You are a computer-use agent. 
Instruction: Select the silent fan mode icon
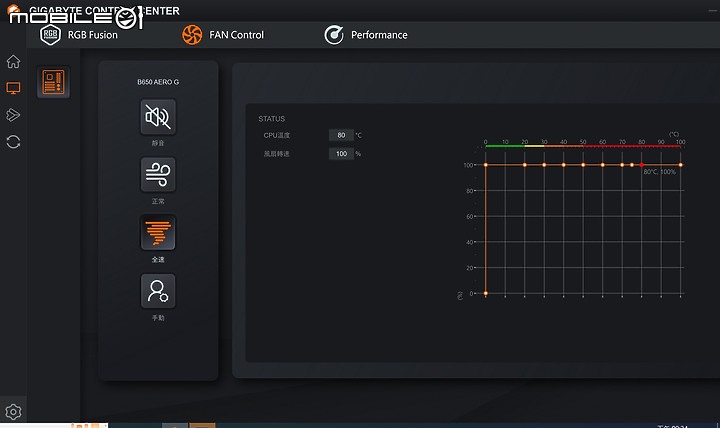(158, 117)
